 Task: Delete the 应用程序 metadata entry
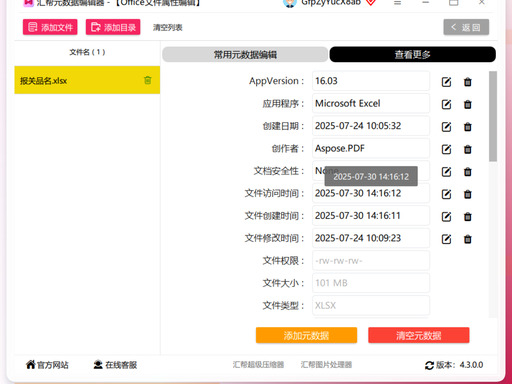click(x=468, y=104)
